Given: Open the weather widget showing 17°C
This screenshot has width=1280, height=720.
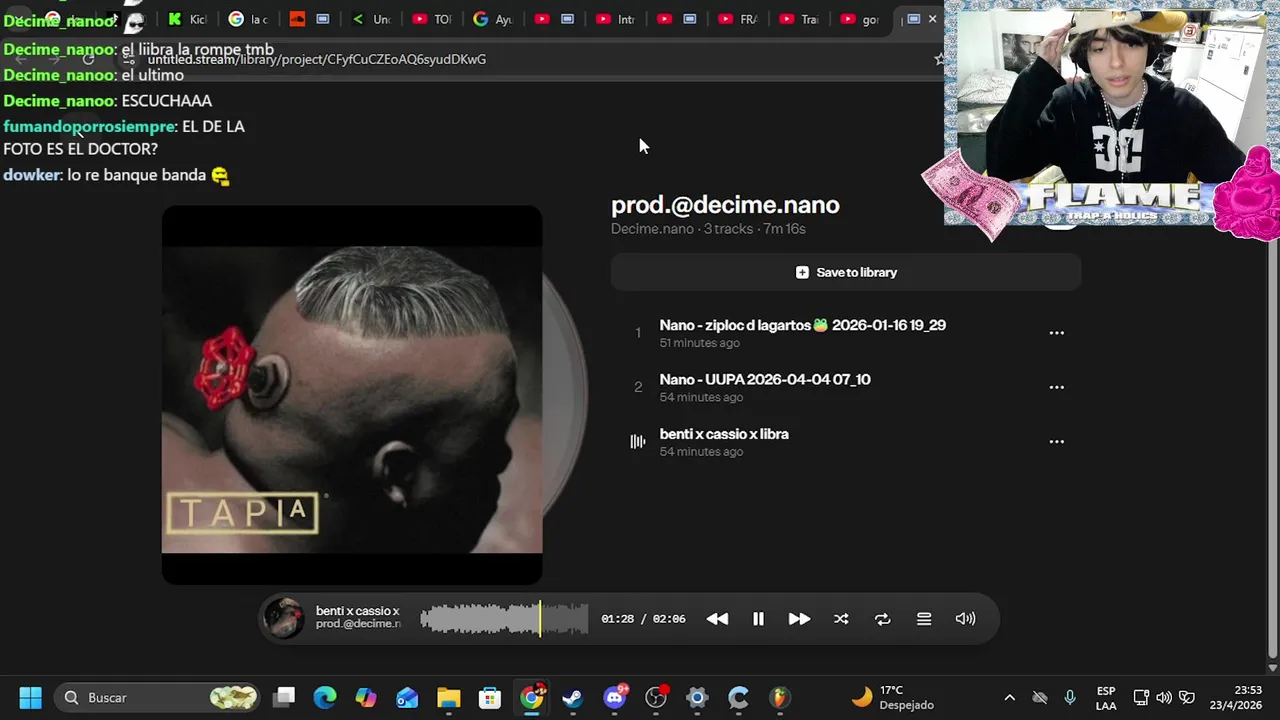Looking at the screenshot, I should pos(892,697).
